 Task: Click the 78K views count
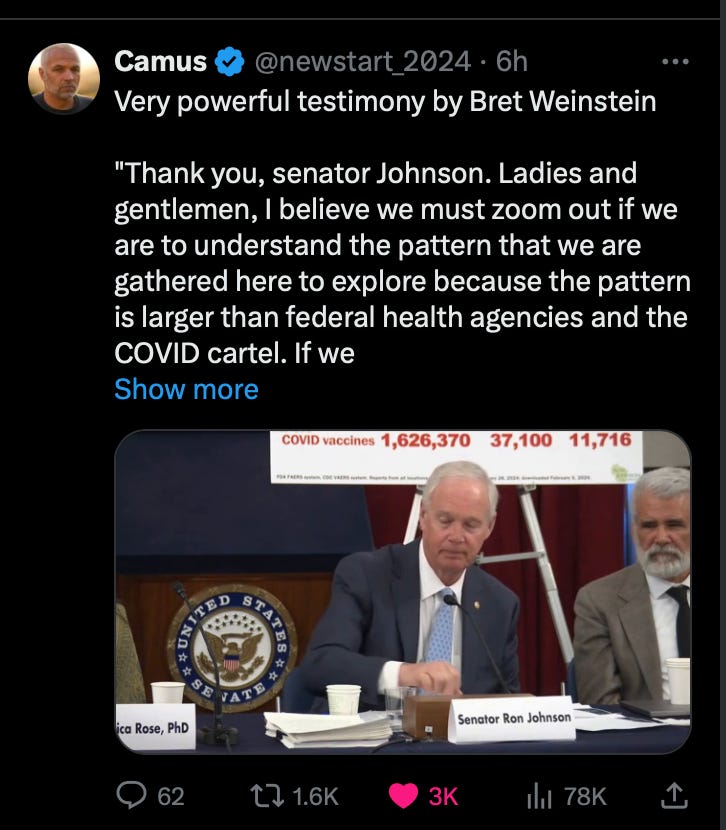(x=585, y=796)
